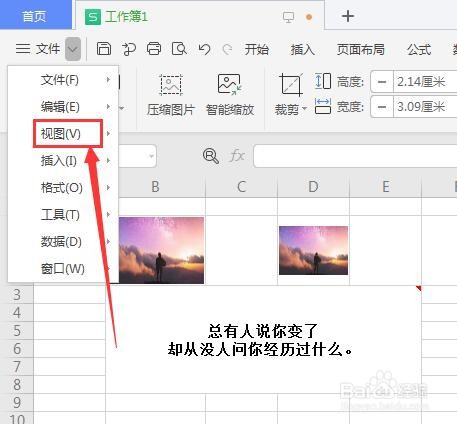457x424 pixels.
Task: Click the monitor display icon on document tab
Action: (288, 17)
